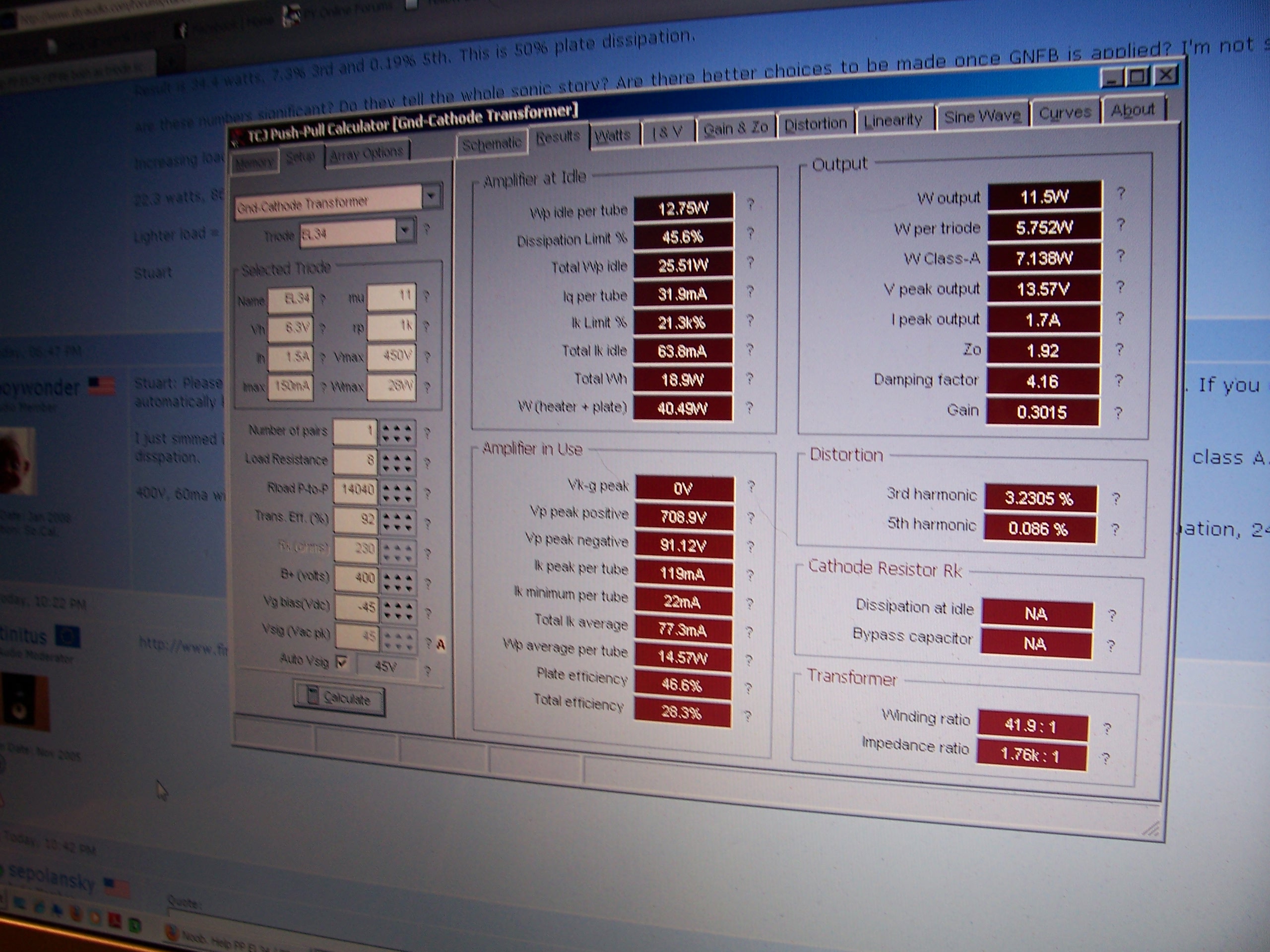
Task: Click the B+ (volts) stepper arrows
Action: point(397,582)
